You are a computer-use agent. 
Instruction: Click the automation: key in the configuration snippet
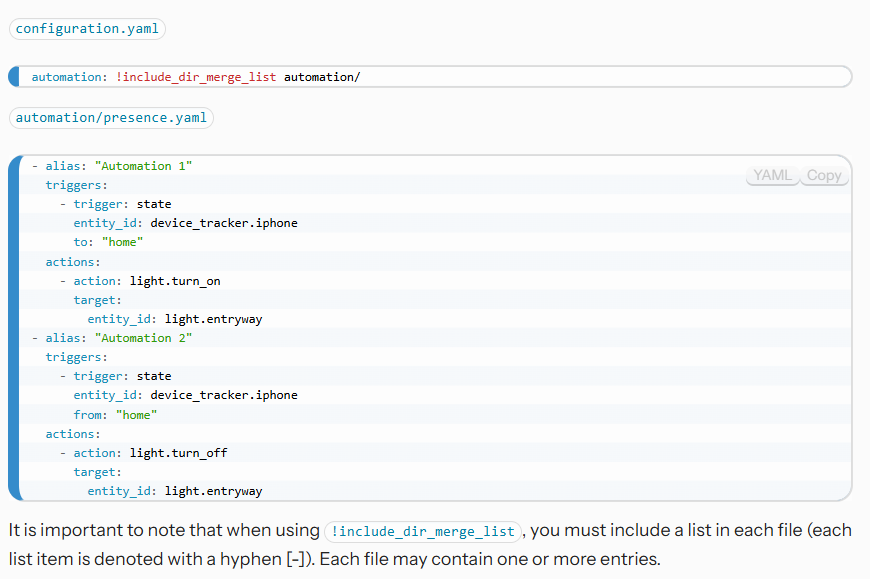pyautogui.click(x=67, y=77)
